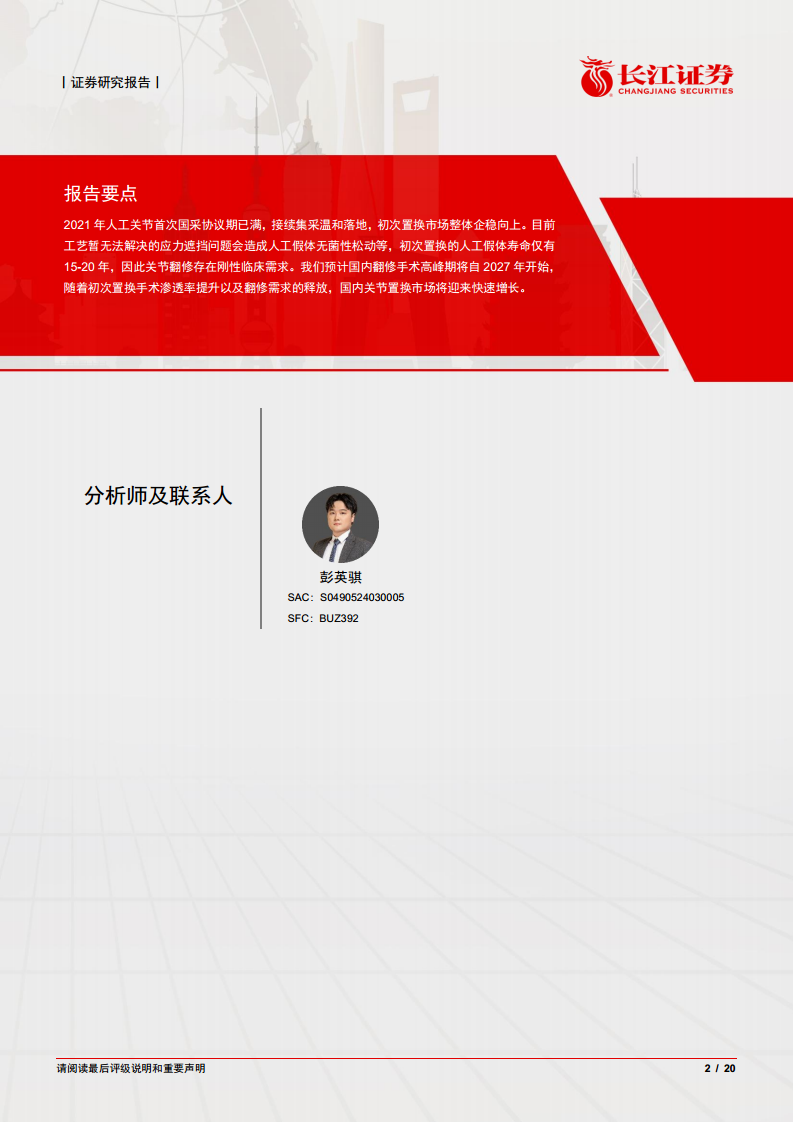Select the '报告要点' heading

click(x=100, y=193)
